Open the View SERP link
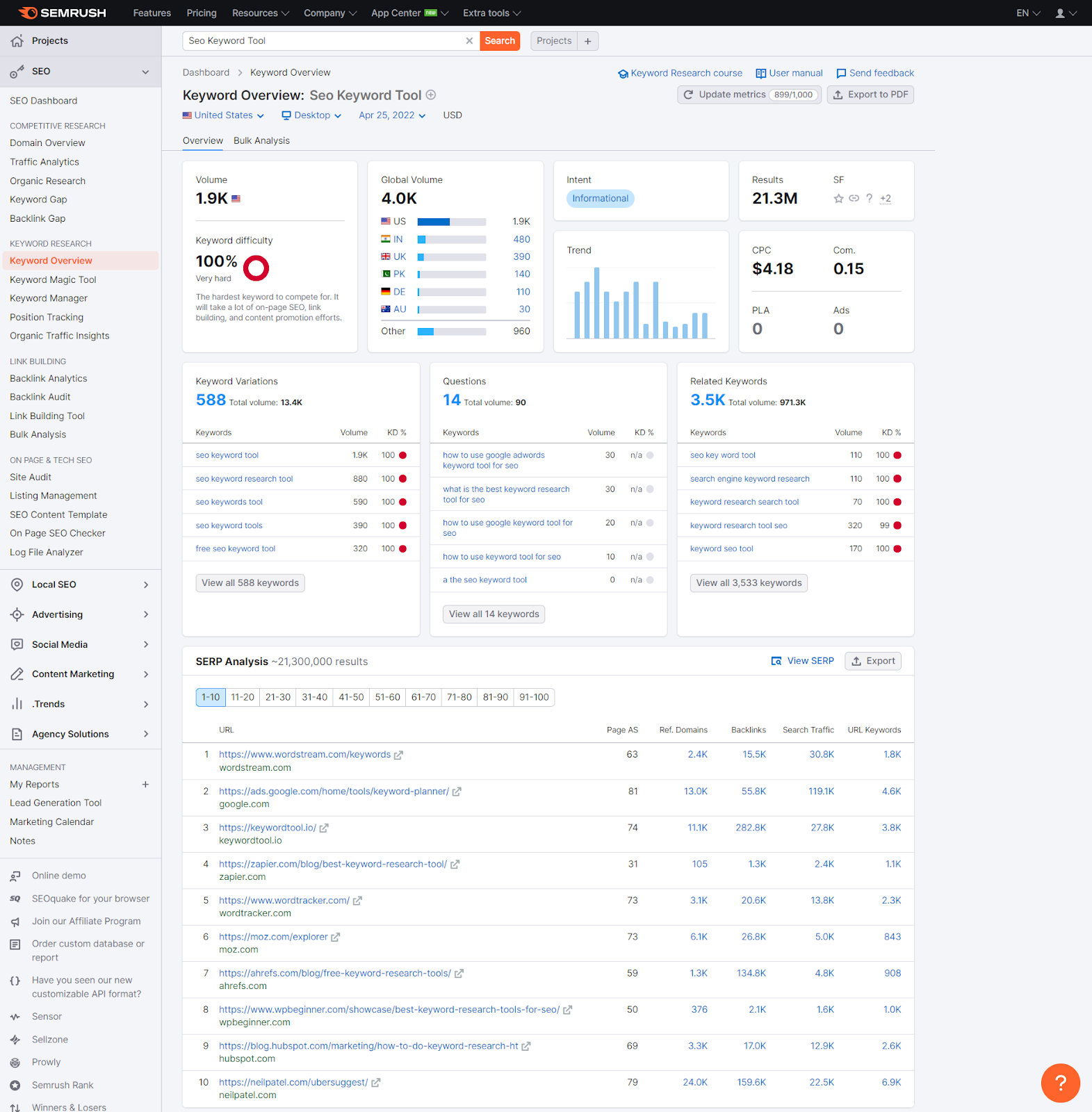The width and height of the screenshot is (1092, 1112). [803, 661]
